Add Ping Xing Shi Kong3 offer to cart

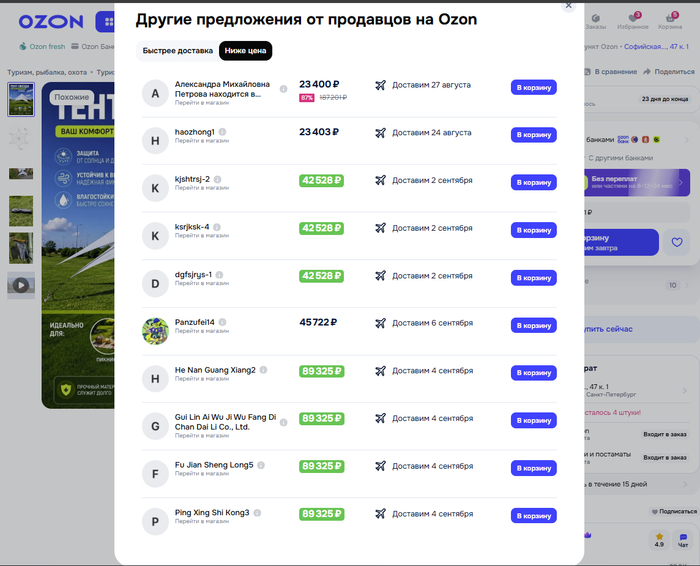[x=533, y=516]
